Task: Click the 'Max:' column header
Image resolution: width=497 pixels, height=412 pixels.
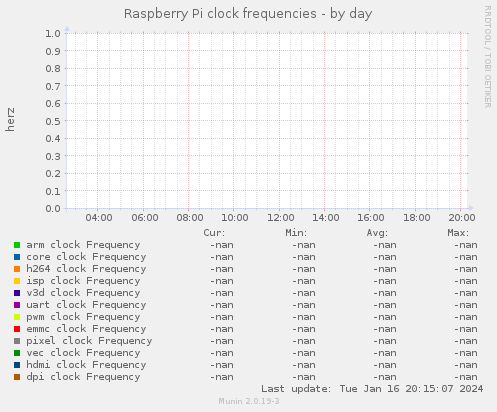Action: tap(458, 233)
